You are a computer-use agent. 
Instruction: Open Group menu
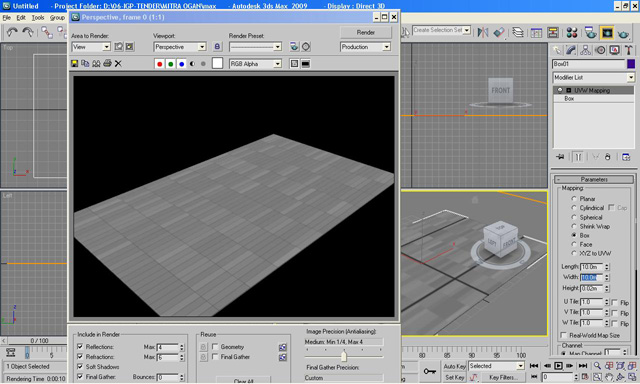57,18
